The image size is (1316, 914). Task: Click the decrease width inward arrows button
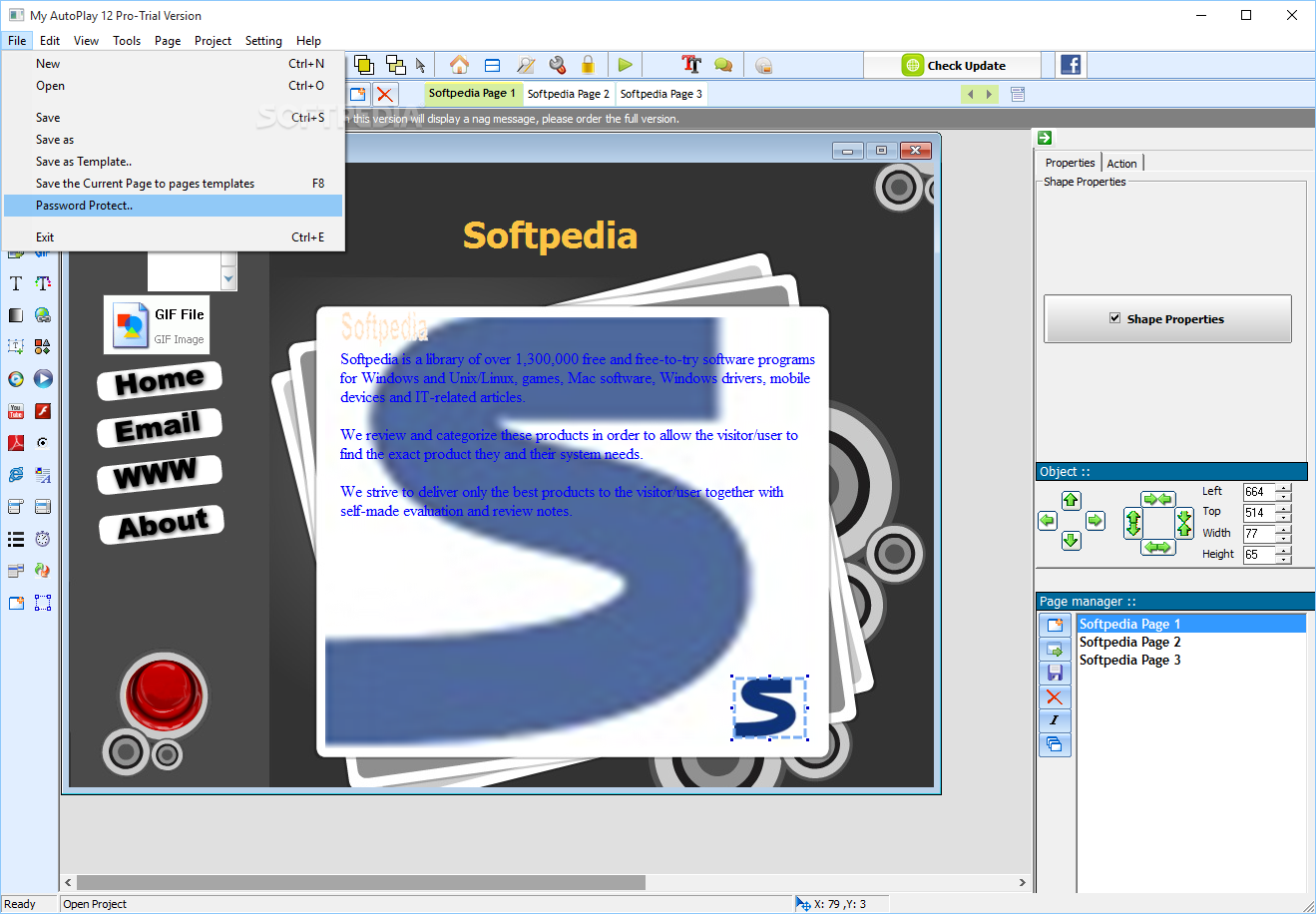pyautogui.click(x=1158, y=499)
